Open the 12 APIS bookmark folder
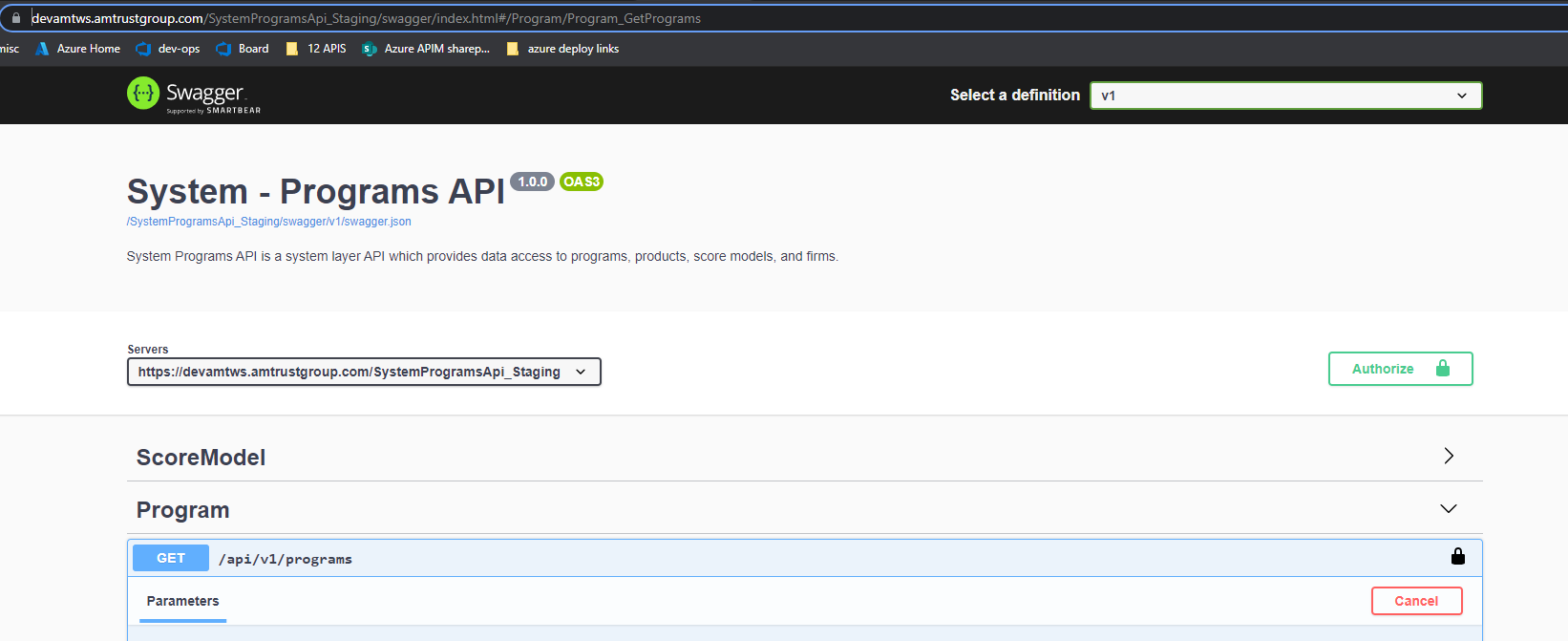The width and height of the screenshot is (1568, 641). [x=316, y=49]
